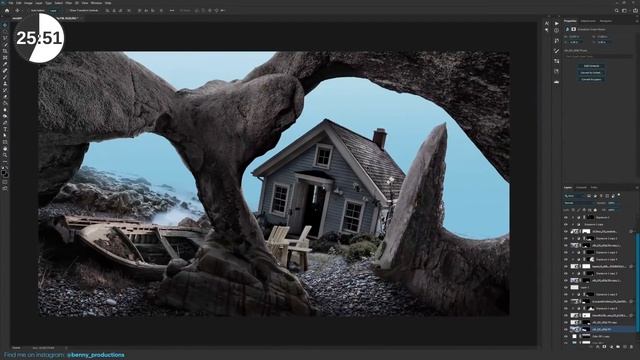Click the new group folder icon
Viewport: 640px width, 360px height.
(618, 347)
